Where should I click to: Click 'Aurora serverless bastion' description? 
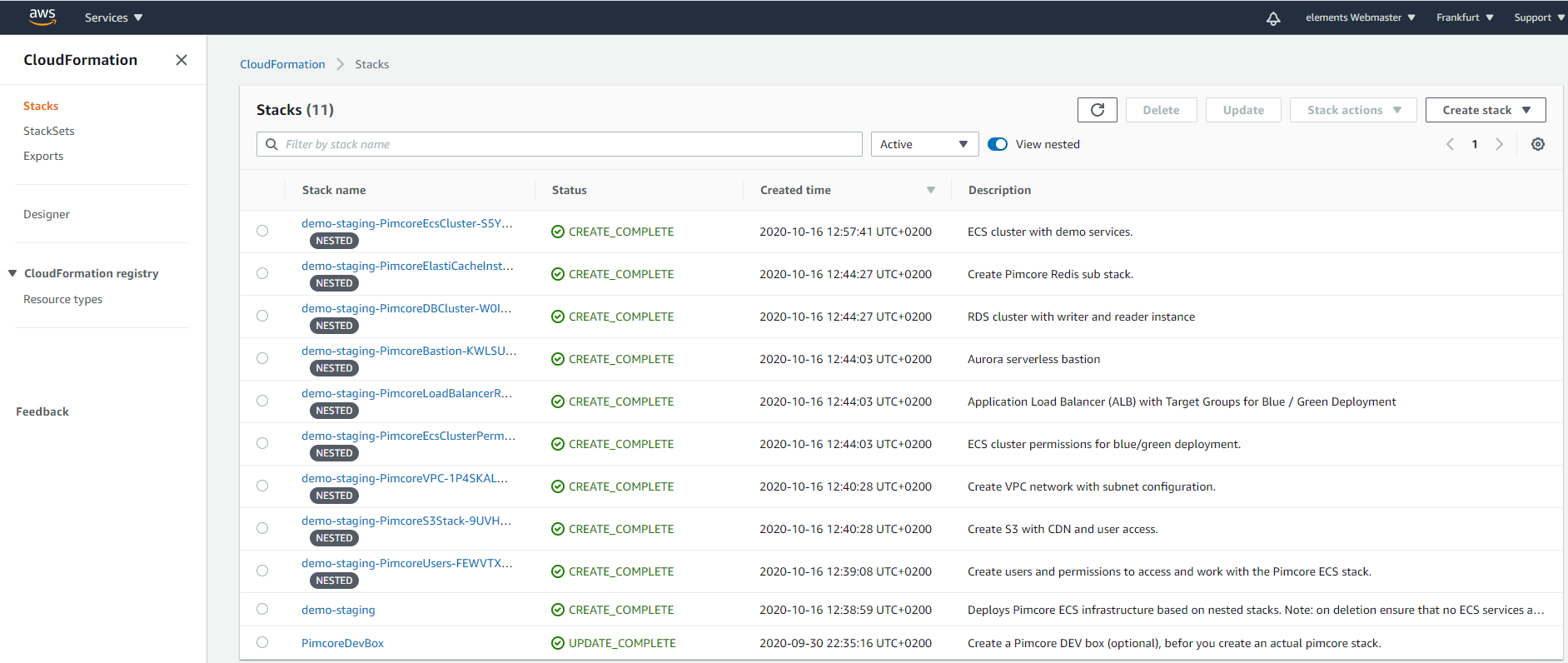pyautogui.click(x=1033, y=359)
